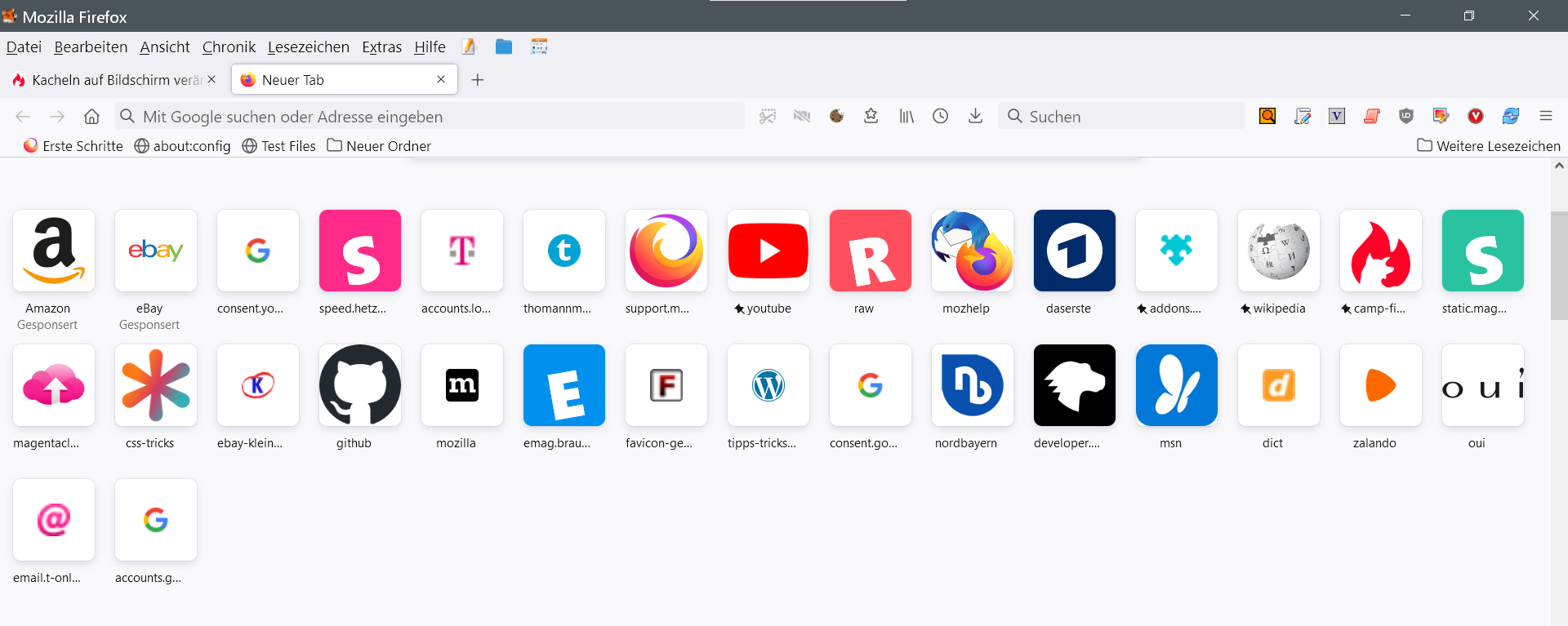1568x626 pixels.
Task: Open the hamburger application menu
Action: point(1545,117)
